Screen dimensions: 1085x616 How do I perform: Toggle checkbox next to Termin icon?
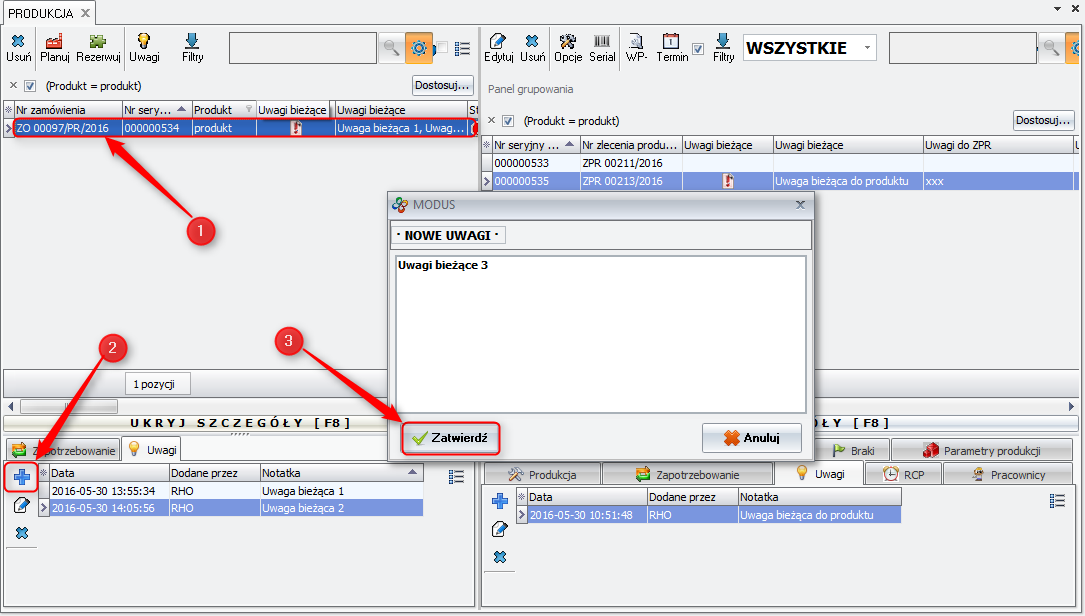point(698,49)
